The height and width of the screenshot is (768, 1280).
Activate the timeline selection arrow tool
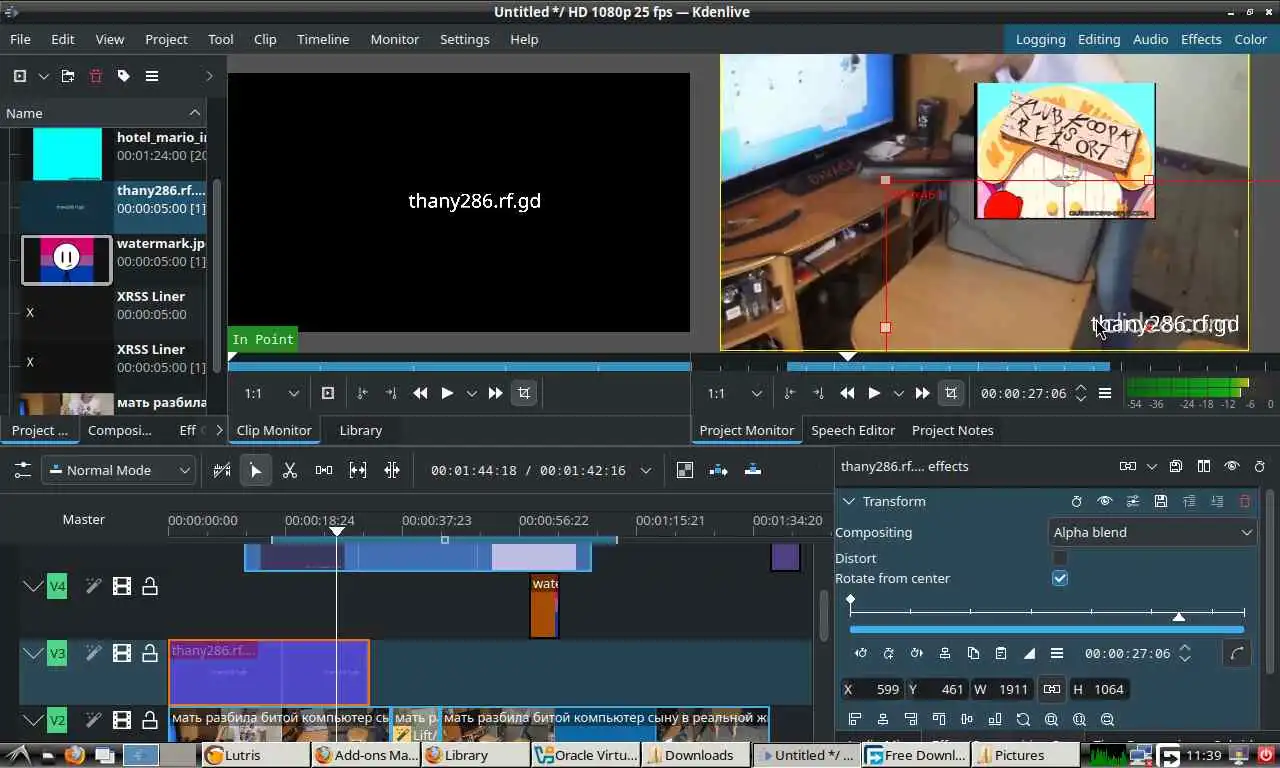pyautogui.click(x=256, y=470)
